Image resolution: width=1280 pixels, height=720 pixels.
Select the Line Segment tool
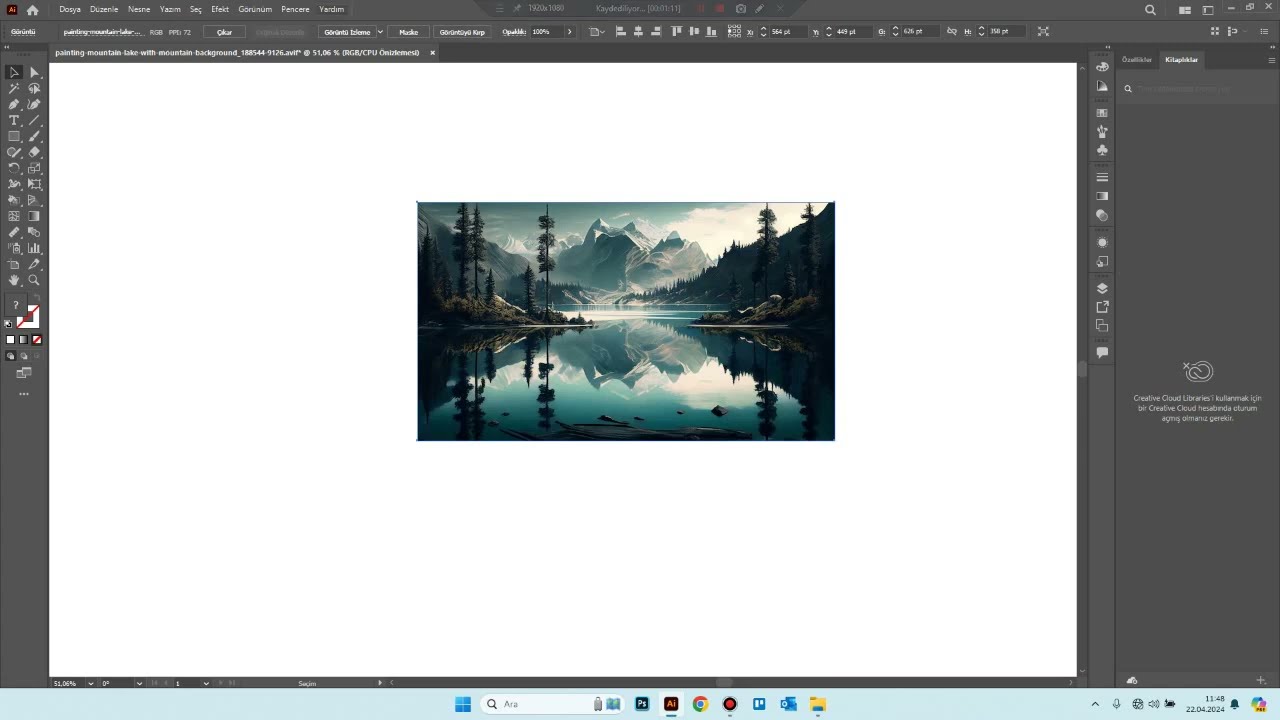click(x=34, y=120)
